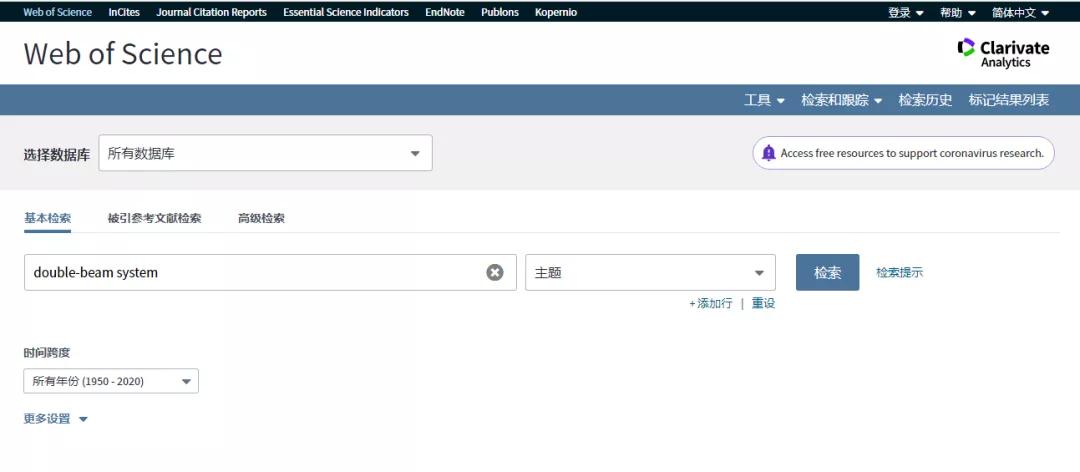The width and height of the screenshot is (1080, 472).
Task: Click the purple bell notification icon
Action: pos(769,153)
